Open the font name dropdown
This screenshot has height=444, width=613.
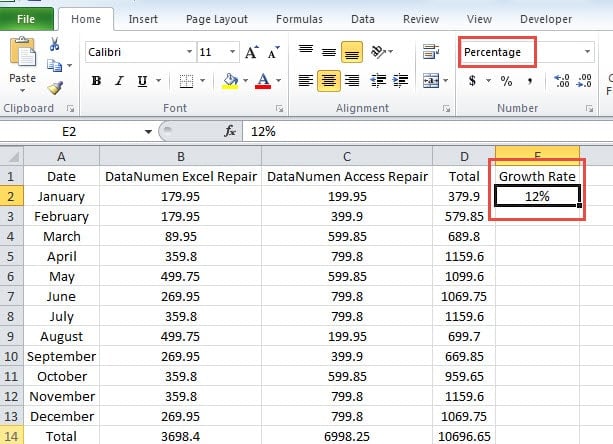[x=189, y=52]
